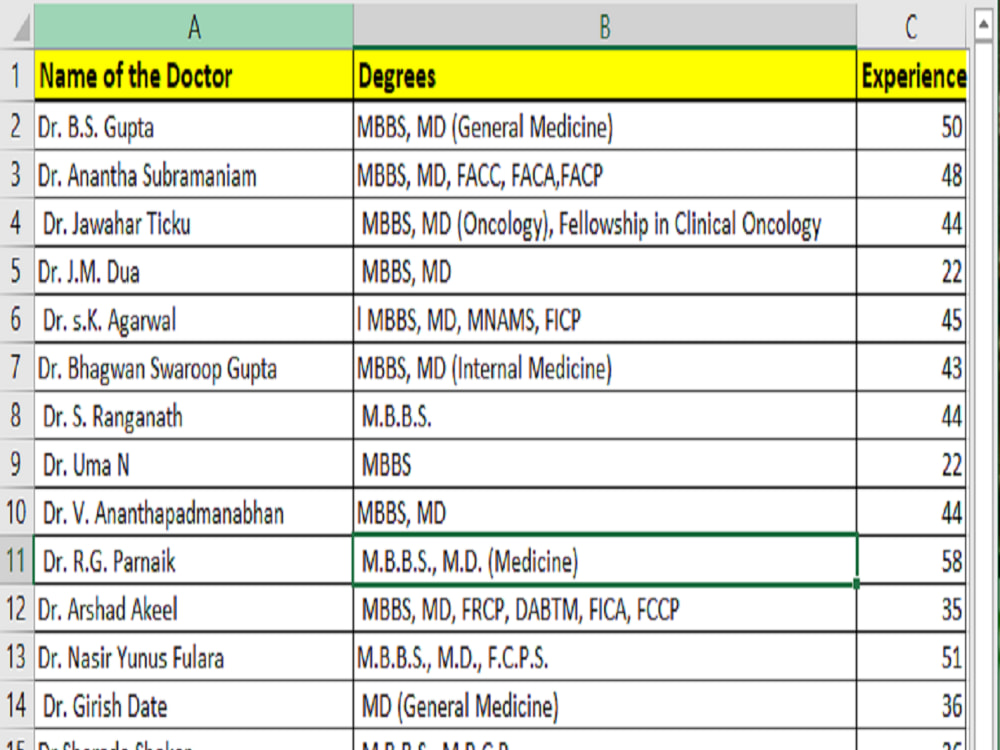Click the 'Experience' header cell
The image size is (1000, 750).
point(911,75)
